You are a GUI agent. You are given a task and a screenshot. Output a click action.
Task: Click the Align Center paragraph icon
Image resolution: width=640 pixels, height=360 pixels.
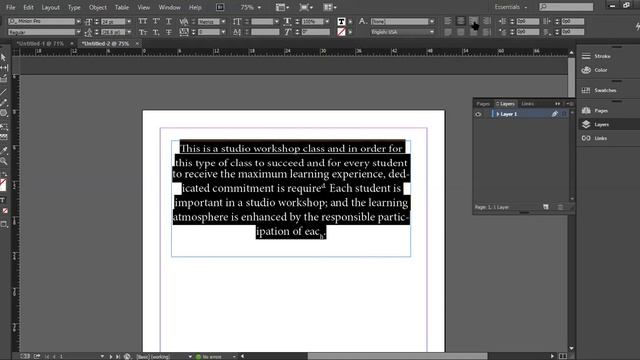coord(460,21)
